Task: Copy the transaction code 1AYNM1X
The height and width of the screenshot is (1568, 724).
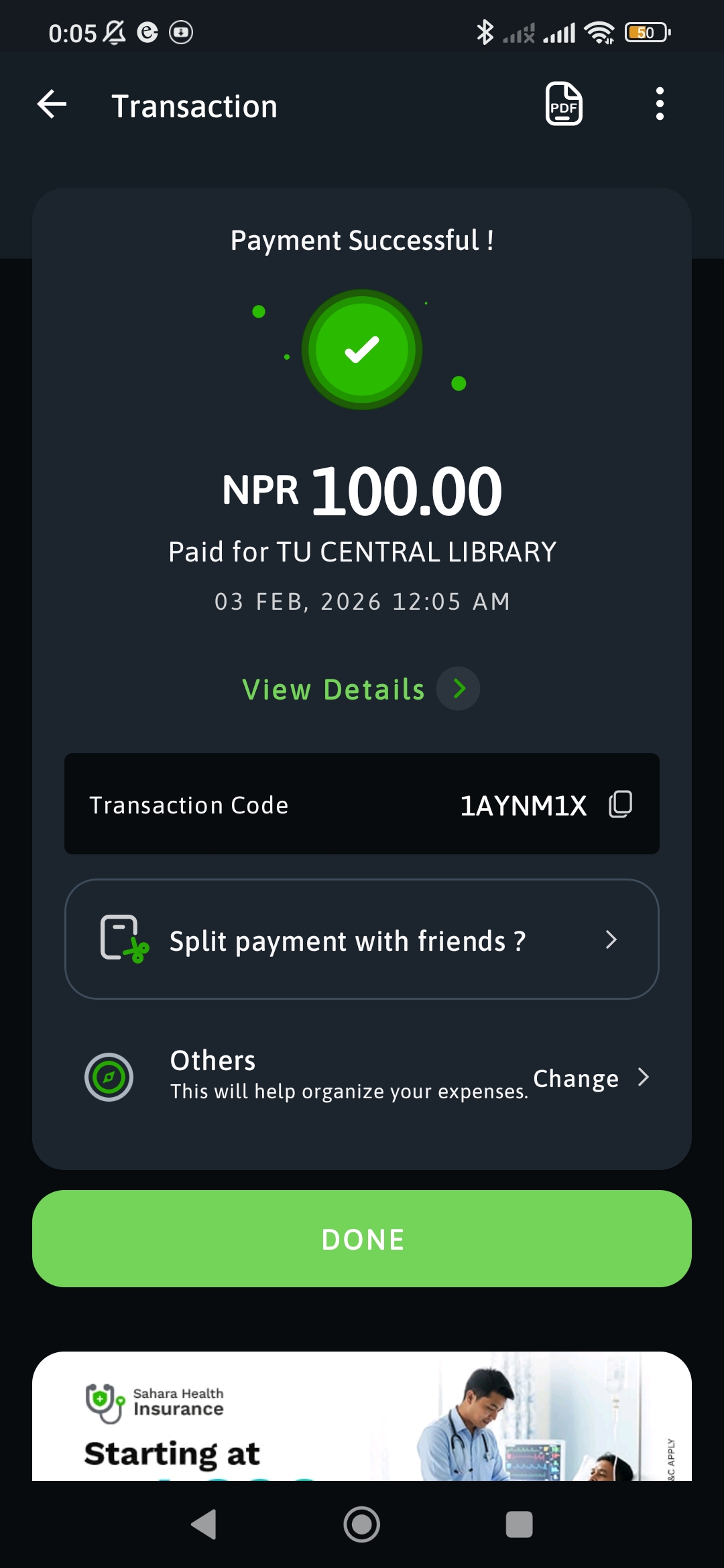Action: 620,804
